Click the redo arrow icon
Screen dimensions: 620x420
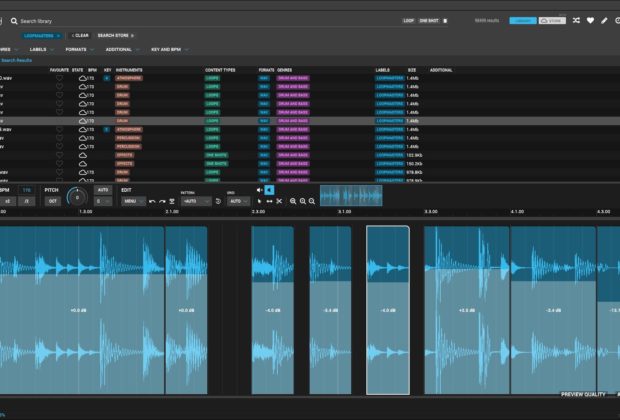coord(162,202)
